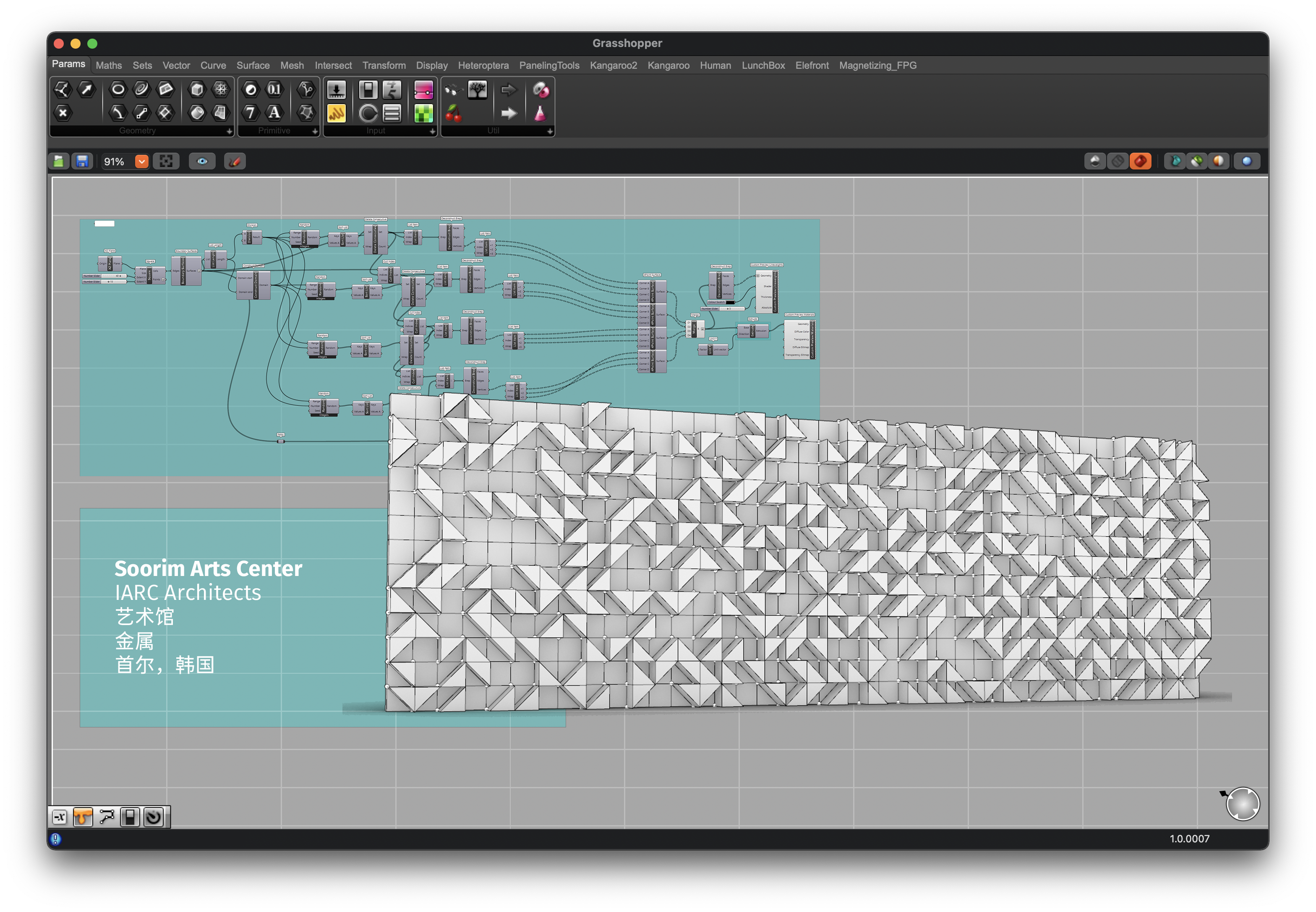Click the Cherry Picker icon
This screenshot has width=1316, height=912.
pyautogui.click(x=453, y=114)
